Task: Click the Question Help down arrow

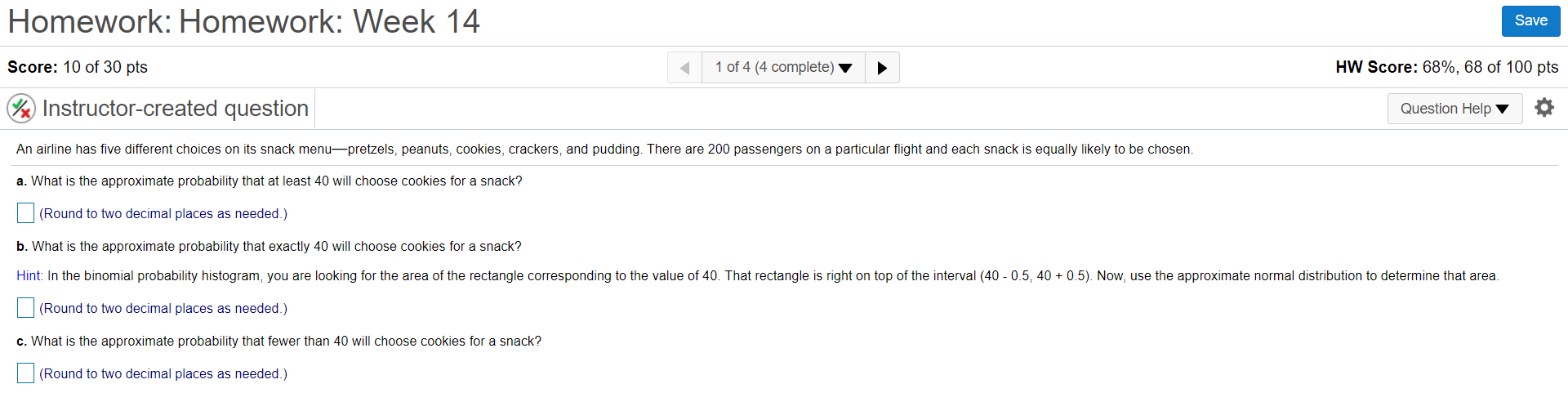Action: tap(1503, 109)
